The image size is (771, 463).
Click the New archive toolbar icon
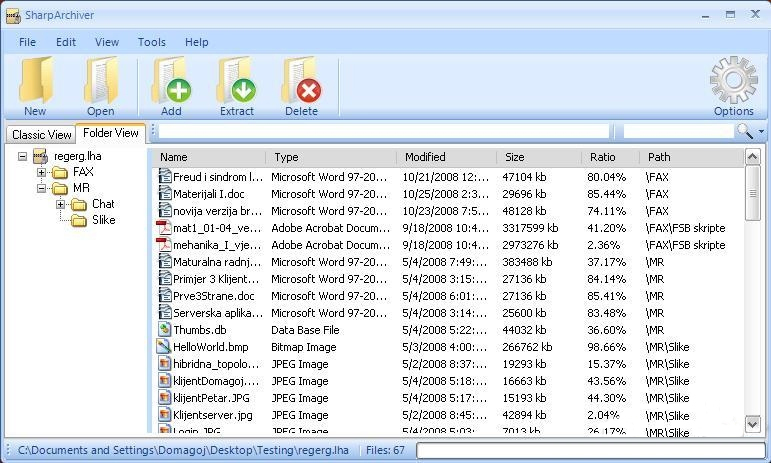(35, 80)
